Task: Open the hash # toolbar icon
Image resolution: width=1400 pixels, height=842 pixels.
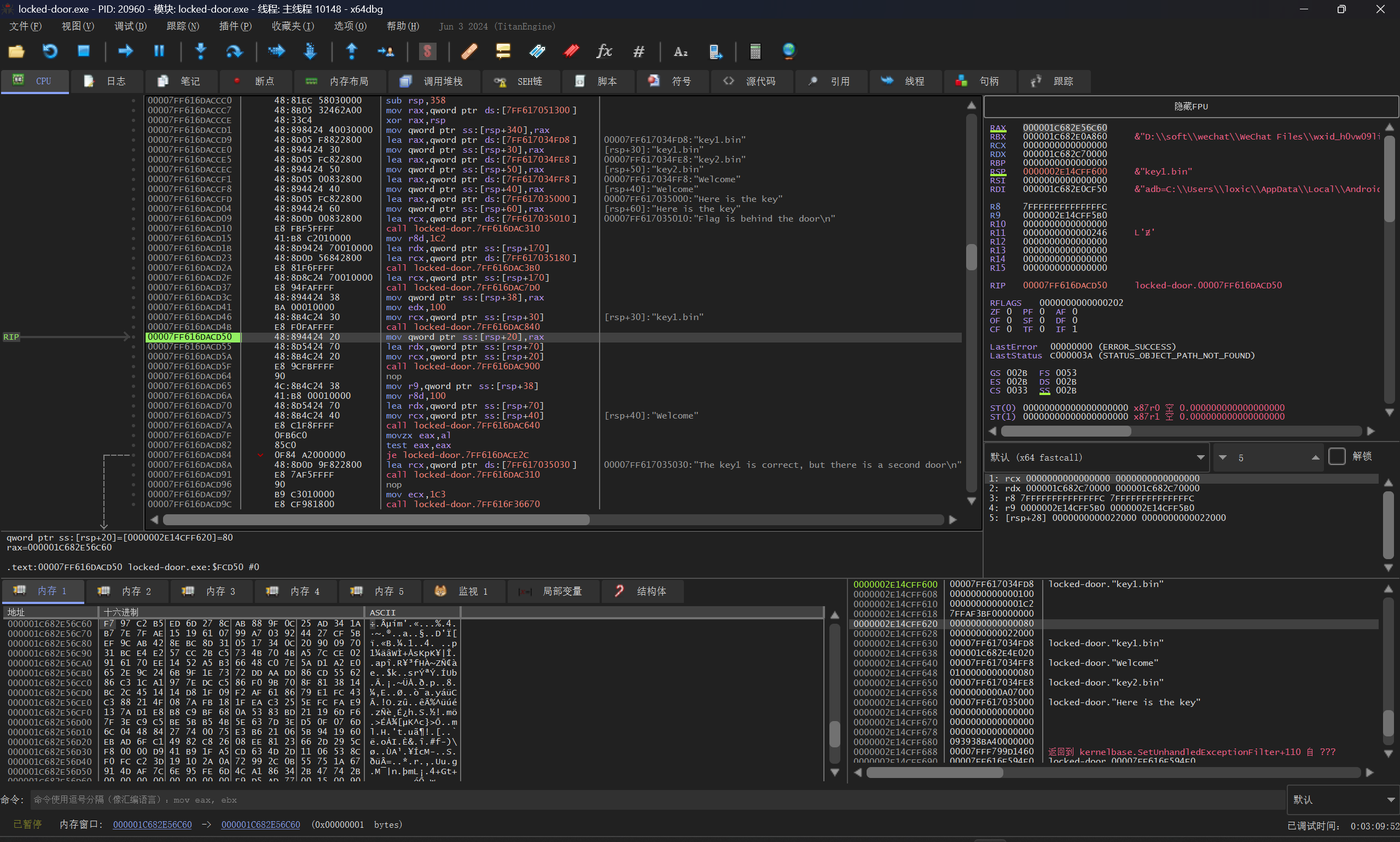Action: [639, 51]
